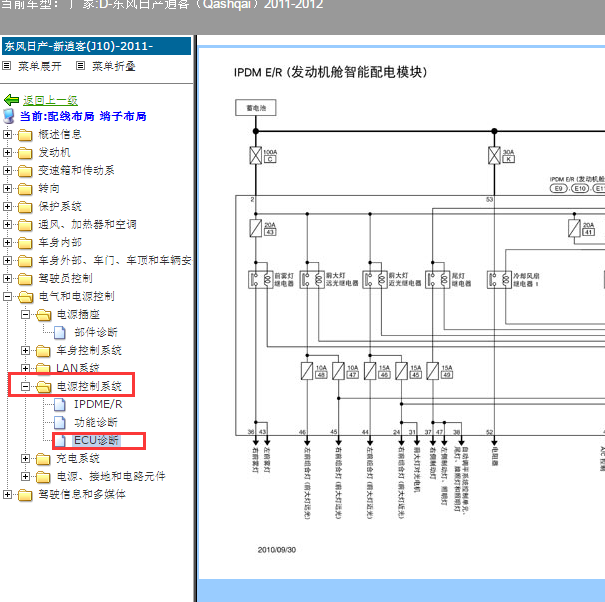Click the 转向 folder icon
605x602 pixels.
tap(25, 189)
